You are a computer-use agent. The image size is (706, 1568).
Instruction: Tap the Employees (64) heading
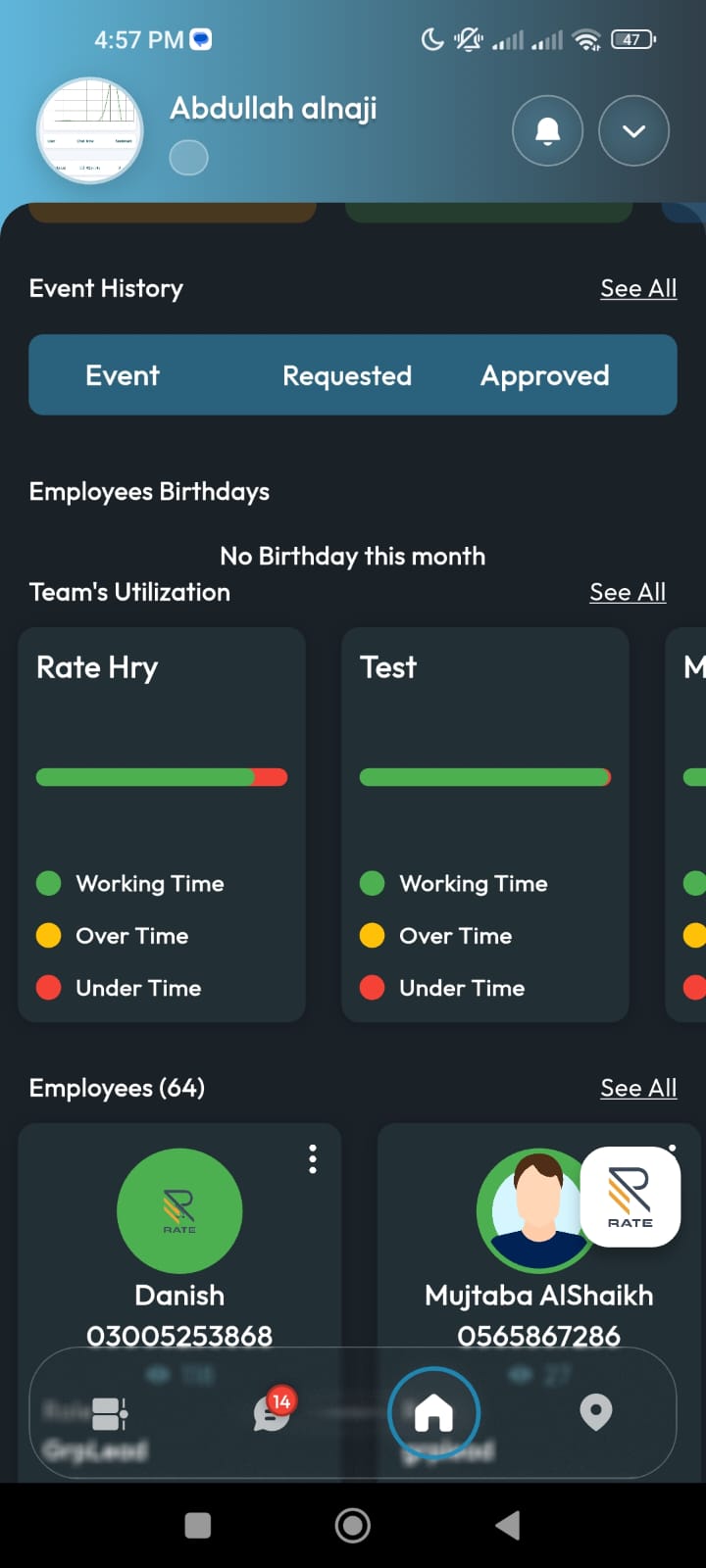[x=117, y=1088]
